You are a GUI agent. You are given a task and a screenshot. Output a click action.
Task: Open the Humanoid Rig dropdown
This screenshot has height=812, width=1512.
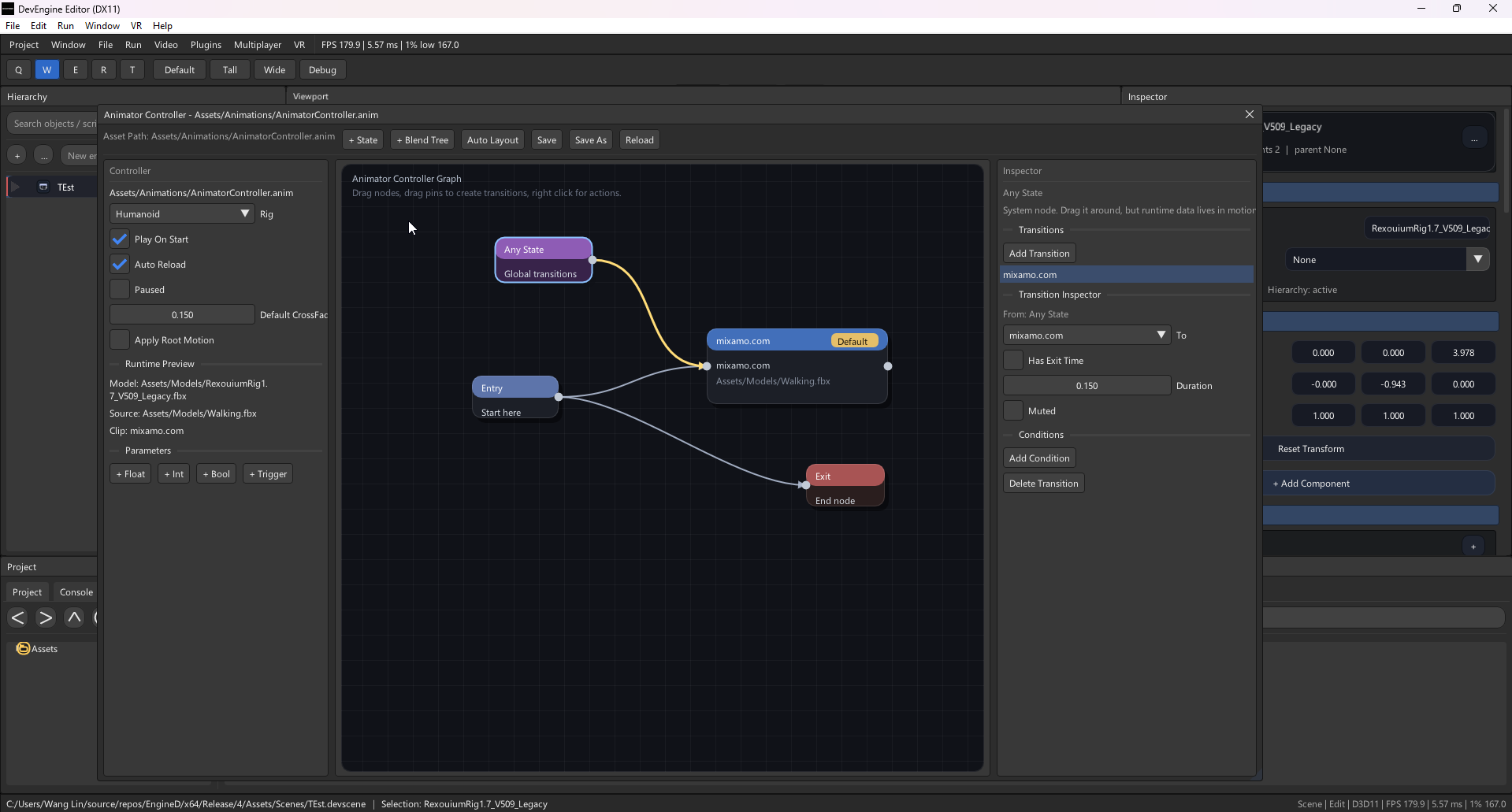[x=182, y=214]
